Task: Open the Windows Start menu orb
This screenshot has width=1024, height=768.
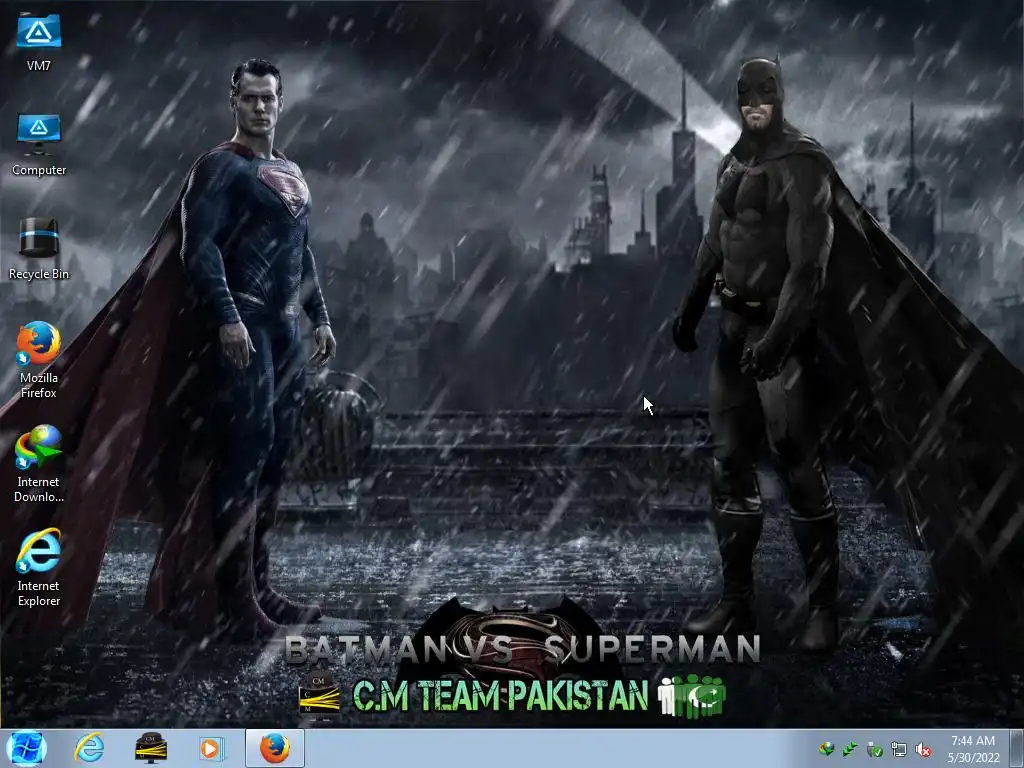Action: pos(27,748)
